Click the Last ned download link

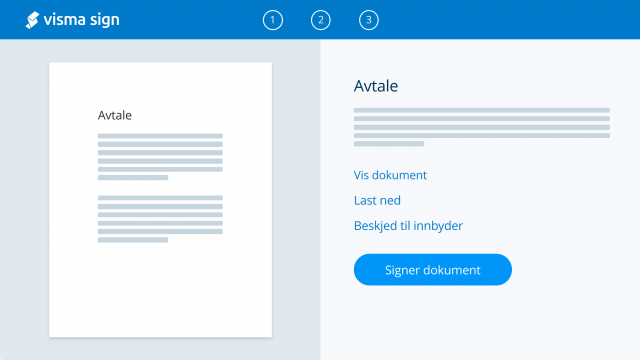tap(377, 200)
